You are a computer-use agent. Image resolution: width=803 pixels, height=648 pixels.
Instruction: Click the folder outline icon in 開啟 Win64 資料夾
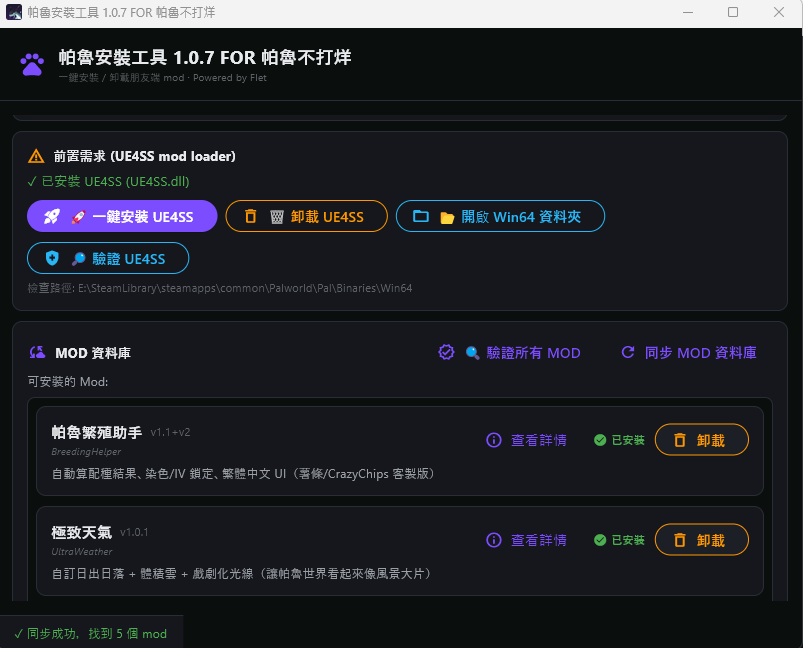coord(420,216)
